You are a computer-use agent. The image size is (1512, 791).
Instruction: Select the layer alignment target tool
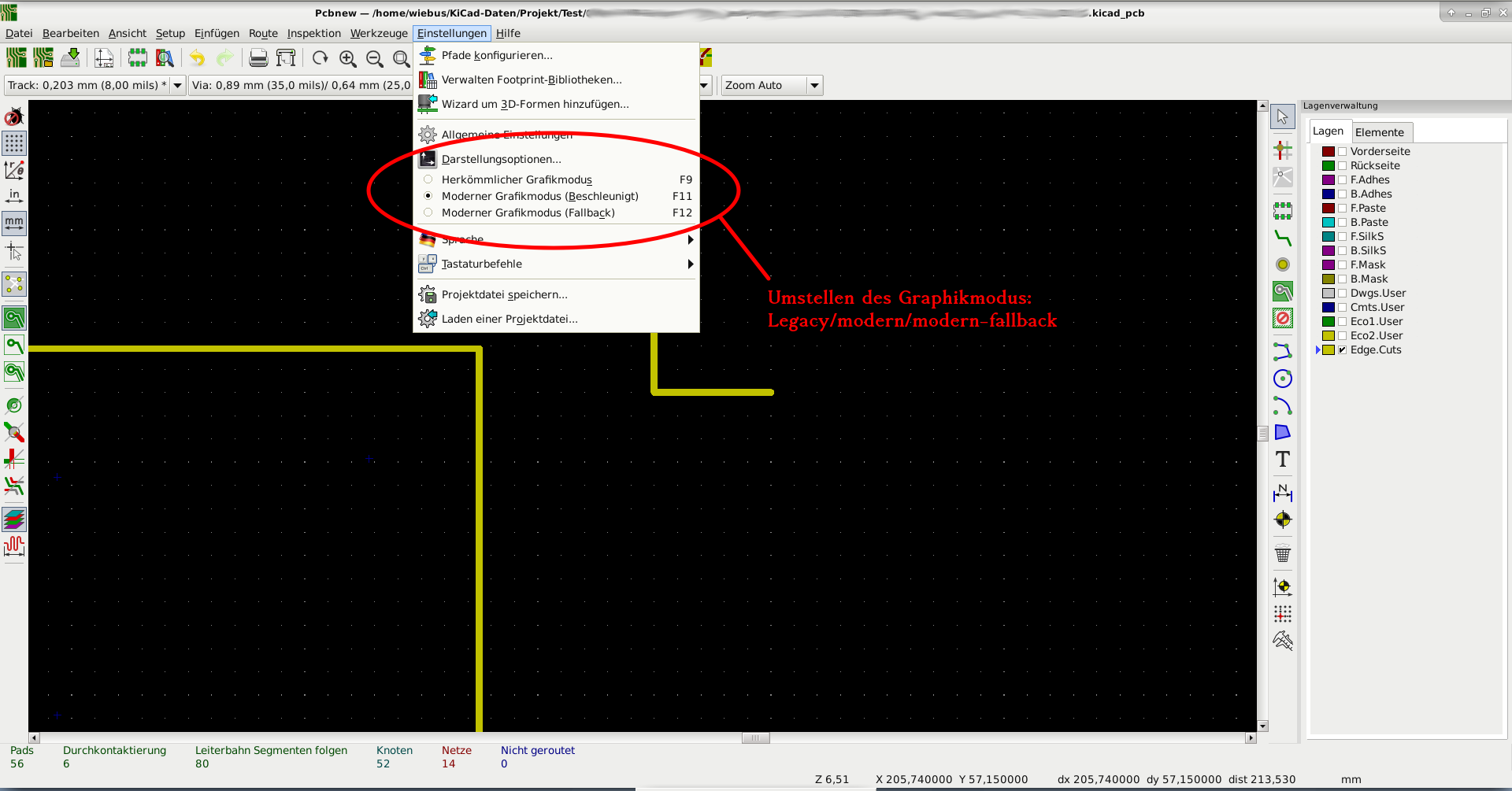(x=1283, y=519)
